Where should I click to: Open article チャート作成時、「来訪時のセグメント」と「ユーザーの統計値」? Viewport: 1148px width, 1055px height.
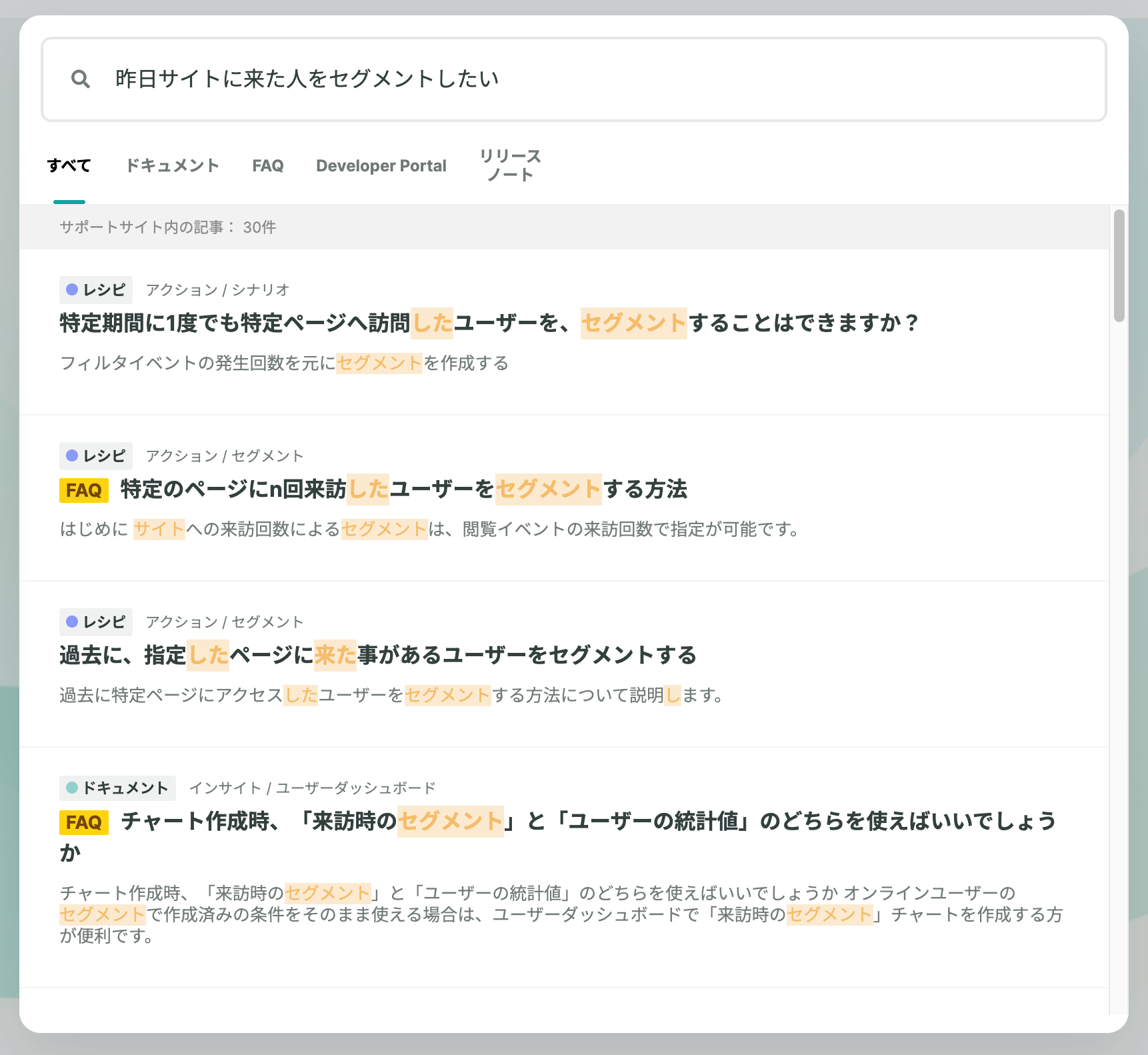[559, 836]
